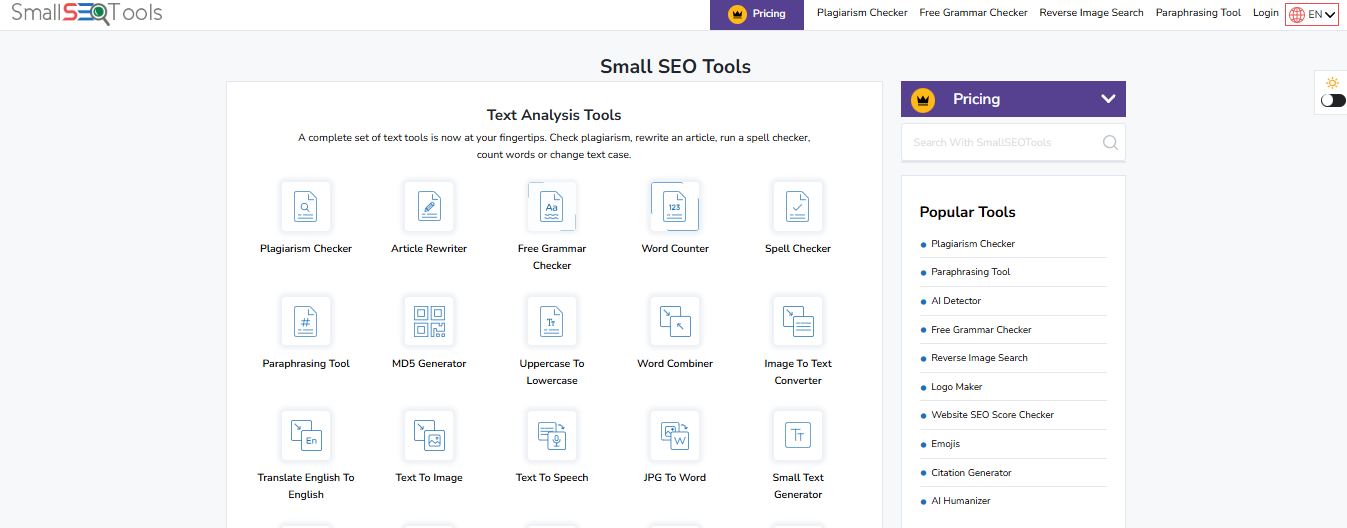Image resolution: width=1347 pixels, height=528 pixels.
Task: Open the Small Text Generator icon
Action: (798, 435)
